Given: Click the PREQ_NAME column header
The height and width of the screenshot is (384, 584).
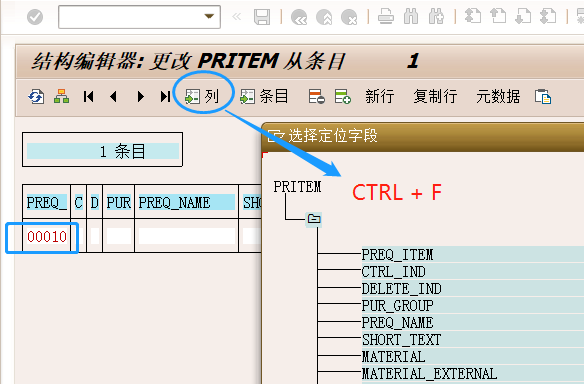Looking at the screenshot, I should (187, 203).
